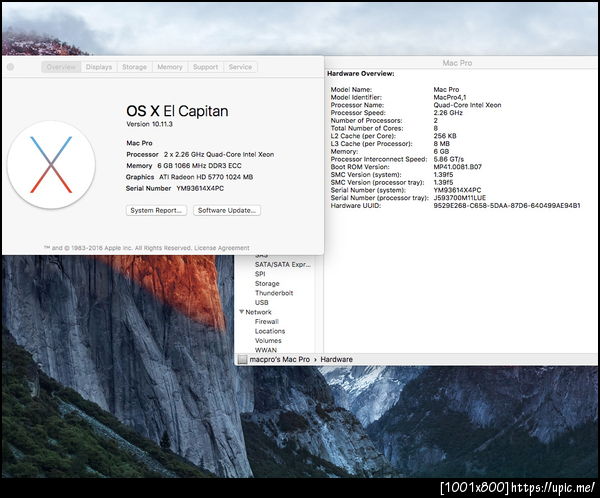Click the Version 10.11.3 text
Viewport: 600px width, 498px height.
[149, 124]
